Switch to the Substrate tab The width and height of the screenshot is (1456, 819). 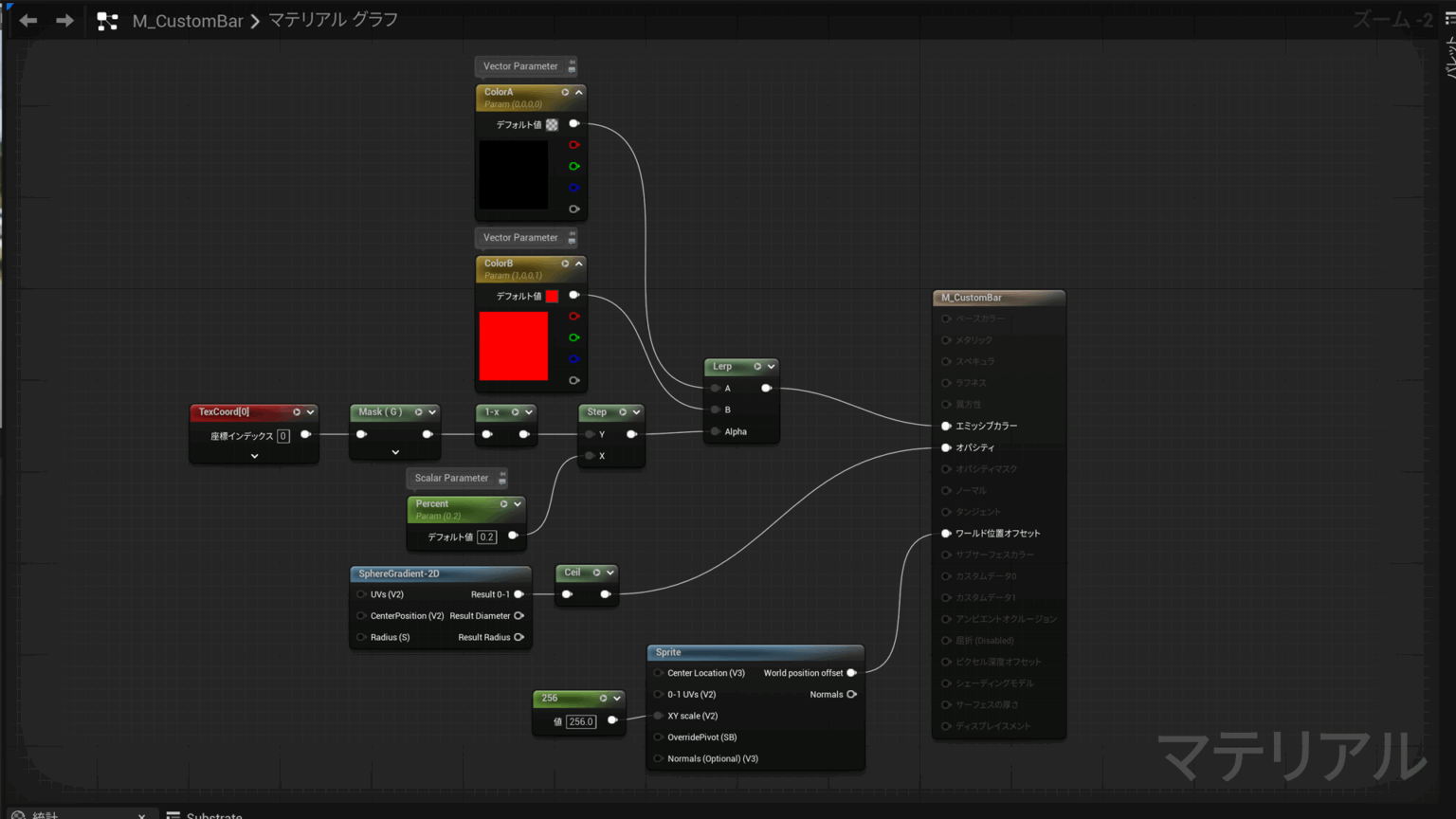click(213, 814)
